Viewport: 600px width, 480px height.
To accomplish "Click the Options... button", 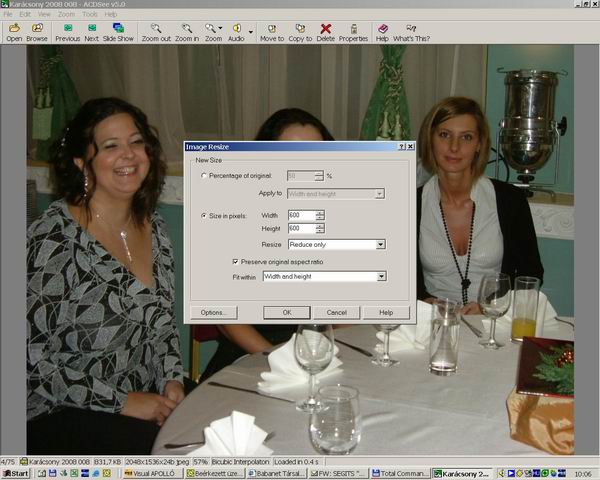I will point(212,312).
